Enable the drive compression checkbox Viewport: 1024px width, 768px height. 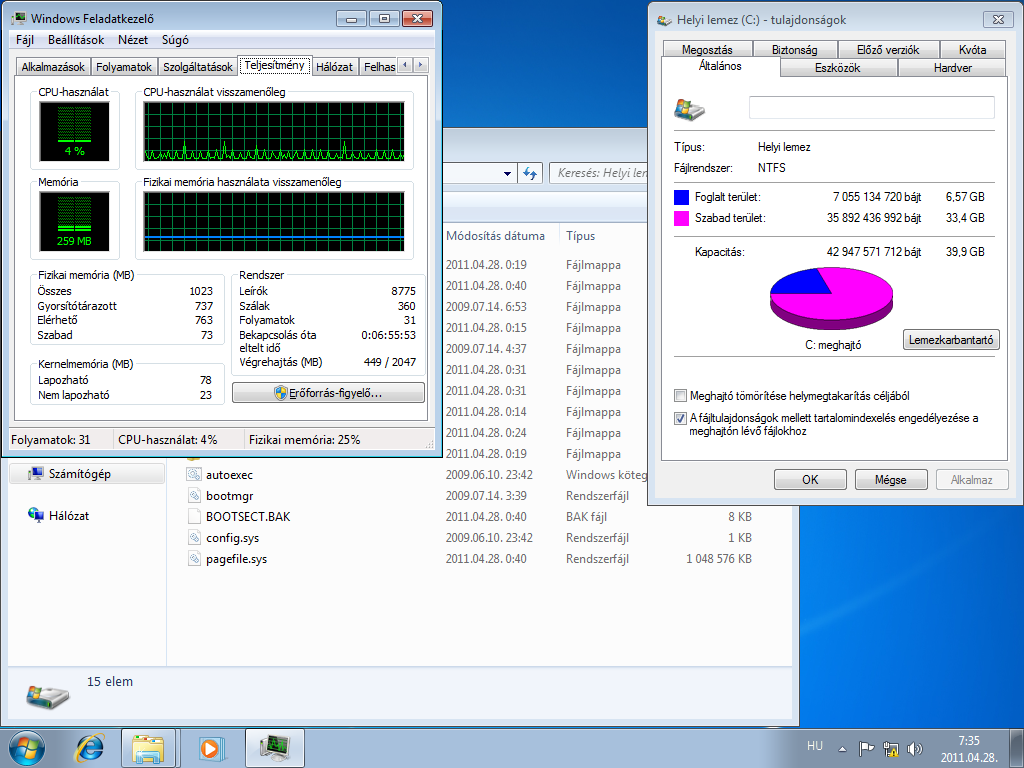pos(680,396)
